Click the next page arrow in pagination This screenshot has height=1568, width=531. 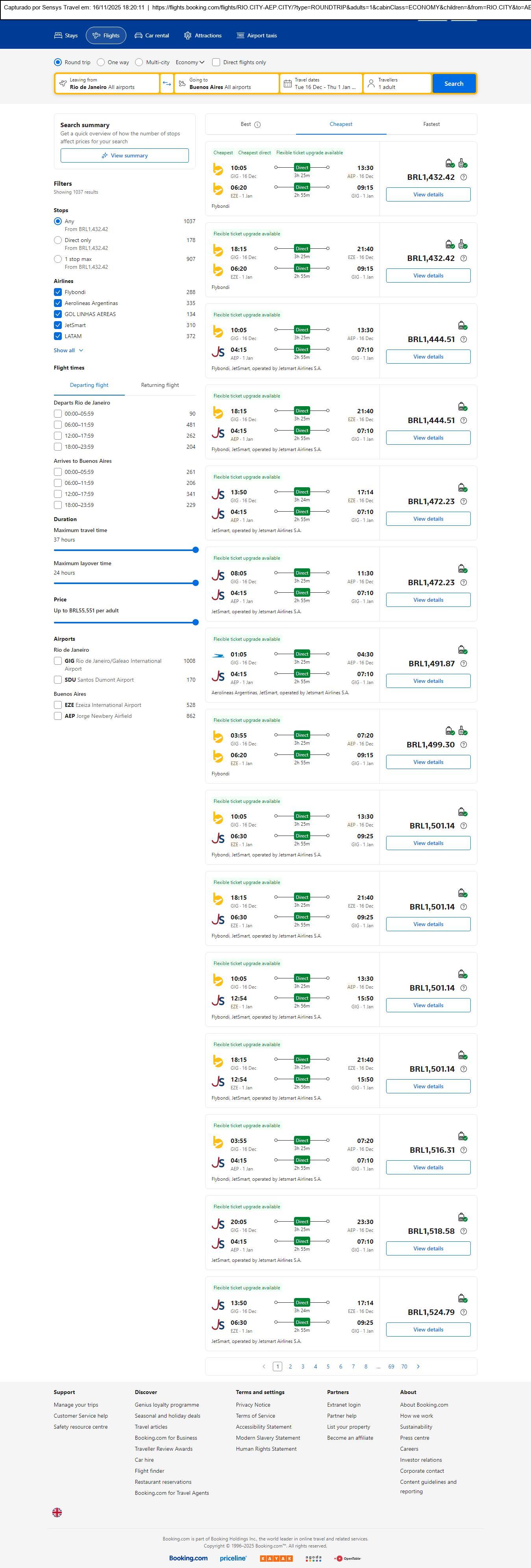tap(418, 1366)
